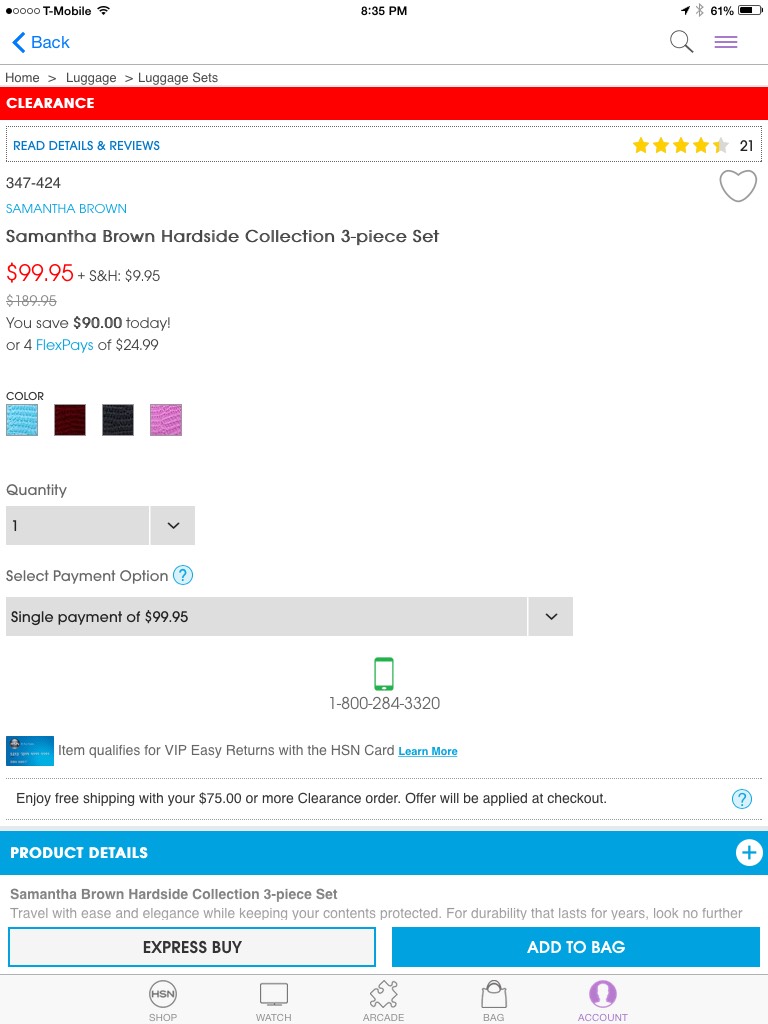Tap the green phone icon

point(384,673)
